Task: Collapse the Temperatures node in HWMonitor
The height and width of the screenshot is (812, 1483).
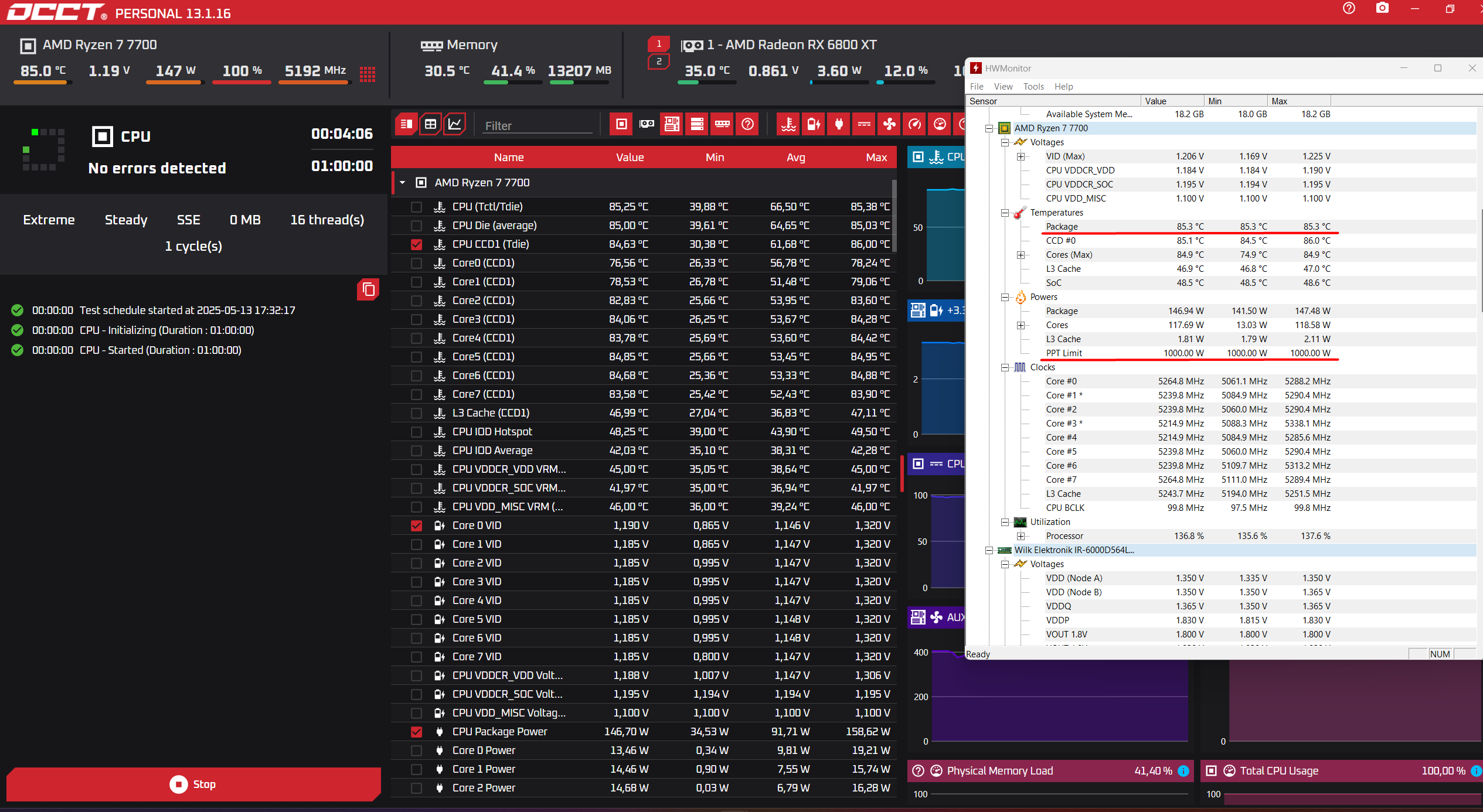Action: pyautogui.click(x=1005, y=213)
